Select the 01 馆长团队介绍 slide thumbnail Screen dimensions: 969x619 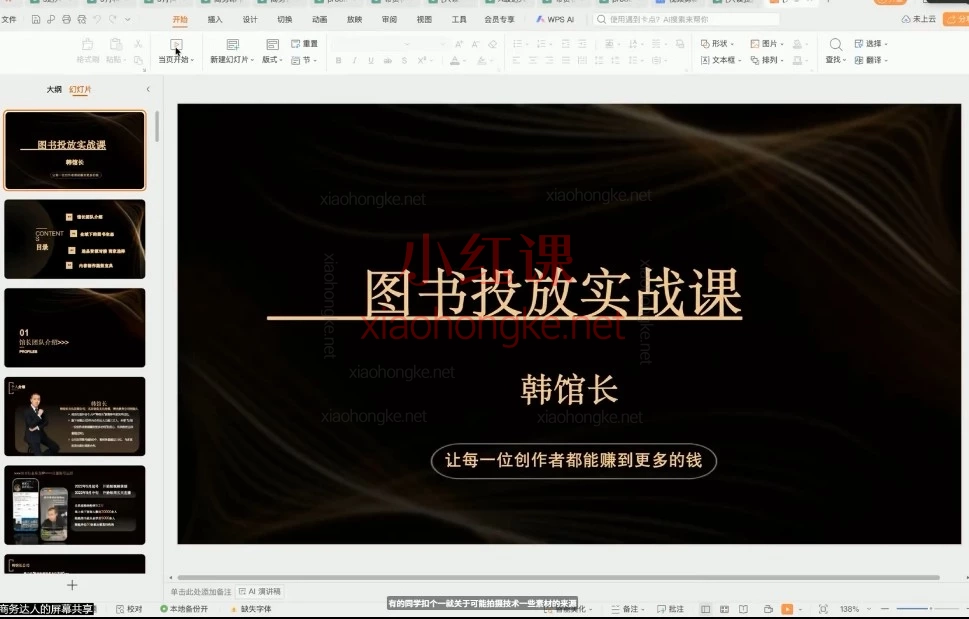(x=75, y=328)
